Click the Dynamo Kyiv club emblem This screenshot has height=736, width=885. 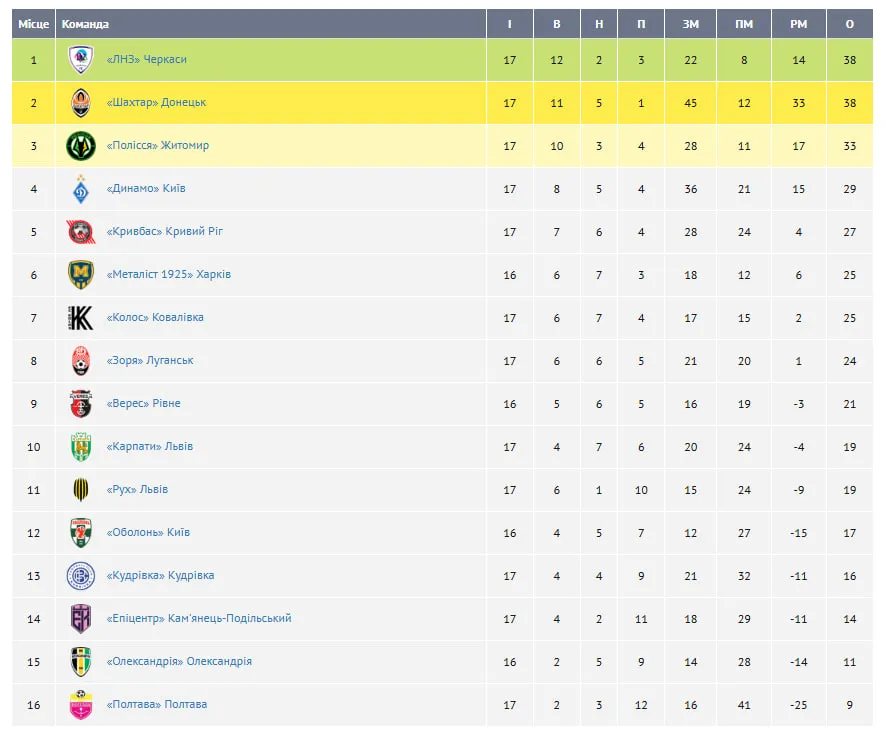point(80,189)
